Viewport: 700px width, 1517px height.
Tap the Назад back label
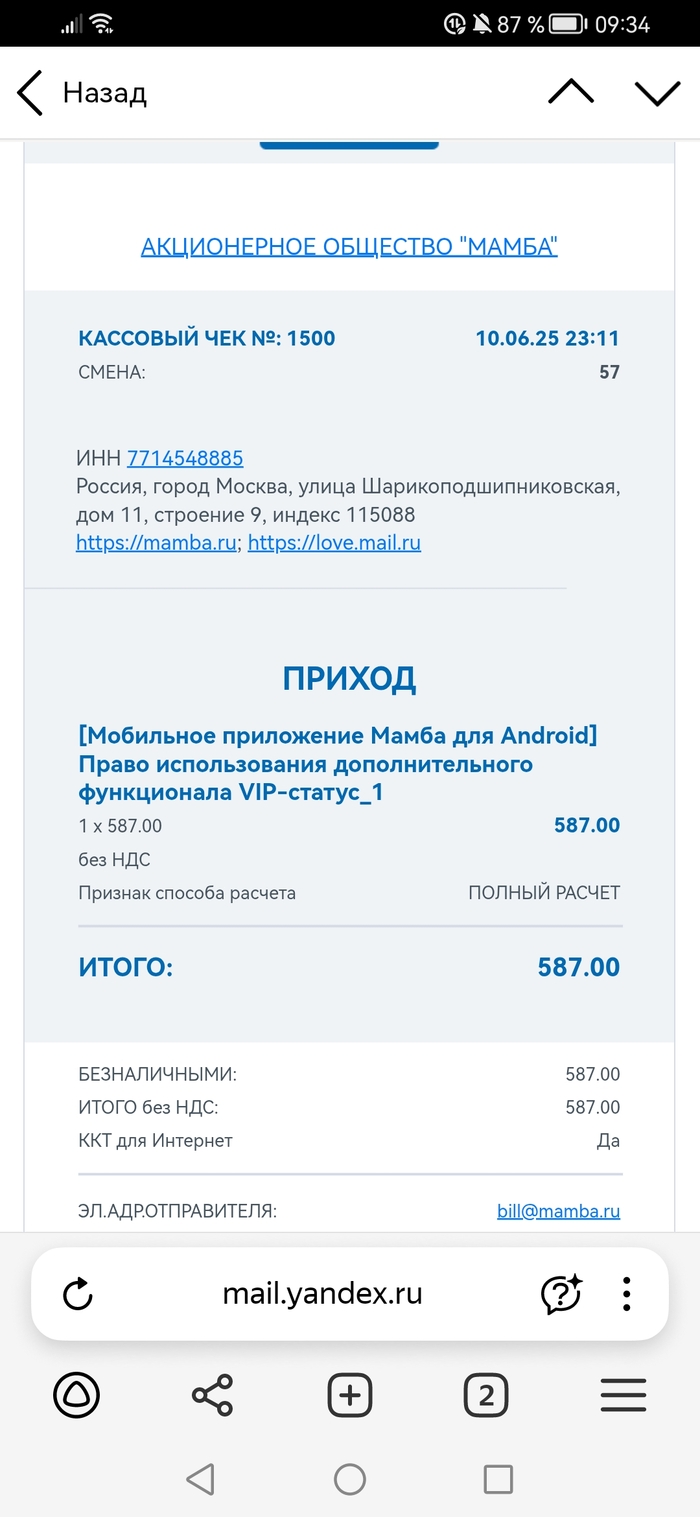coord(105,94)
